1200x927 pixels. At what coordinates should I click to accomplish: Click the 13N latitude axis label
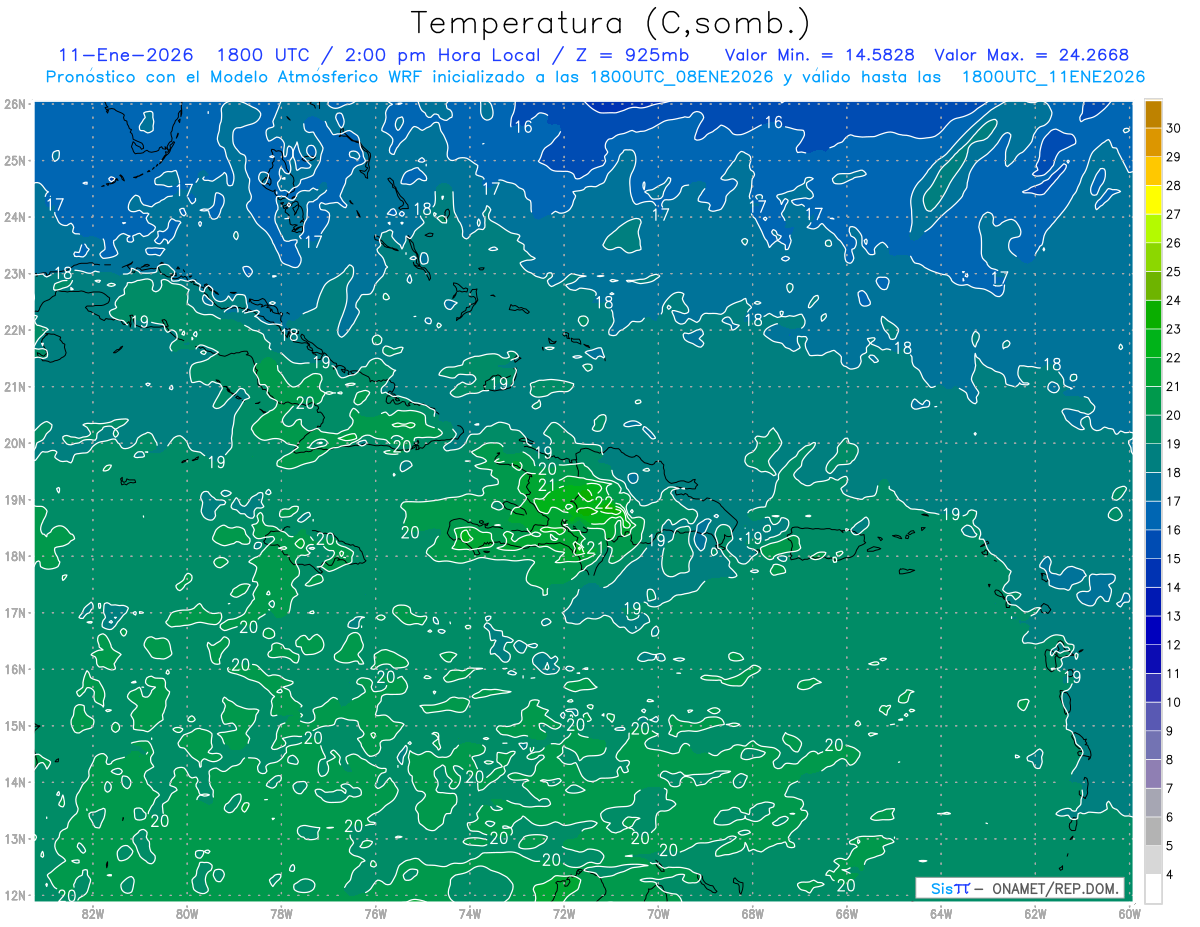pos(14,838)
